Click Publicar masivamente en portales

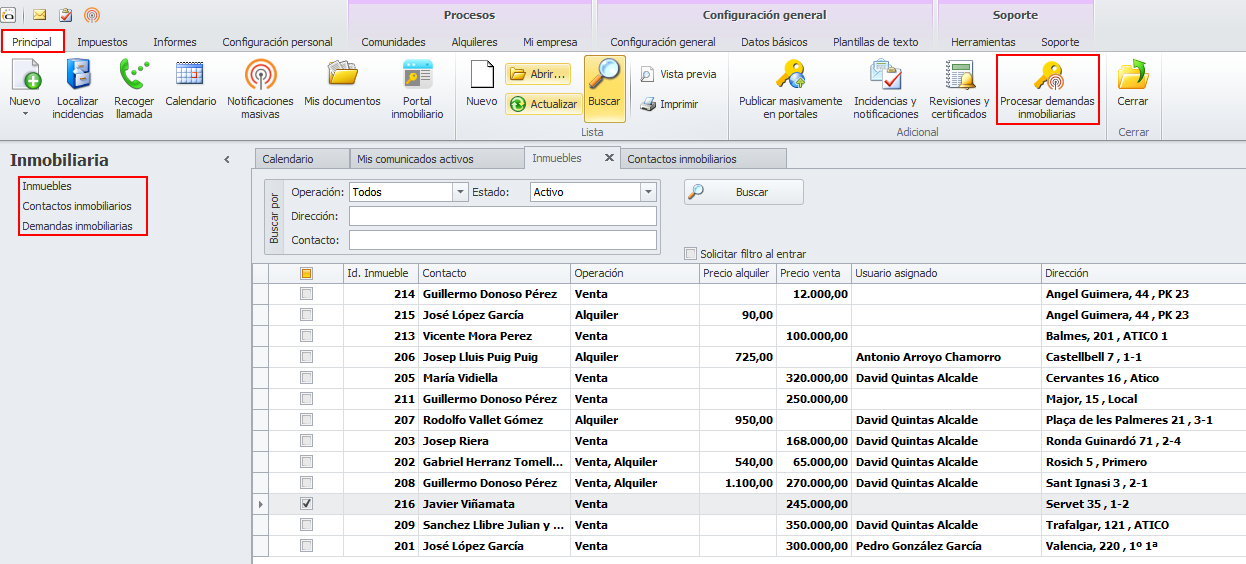(x=790, y=76)
